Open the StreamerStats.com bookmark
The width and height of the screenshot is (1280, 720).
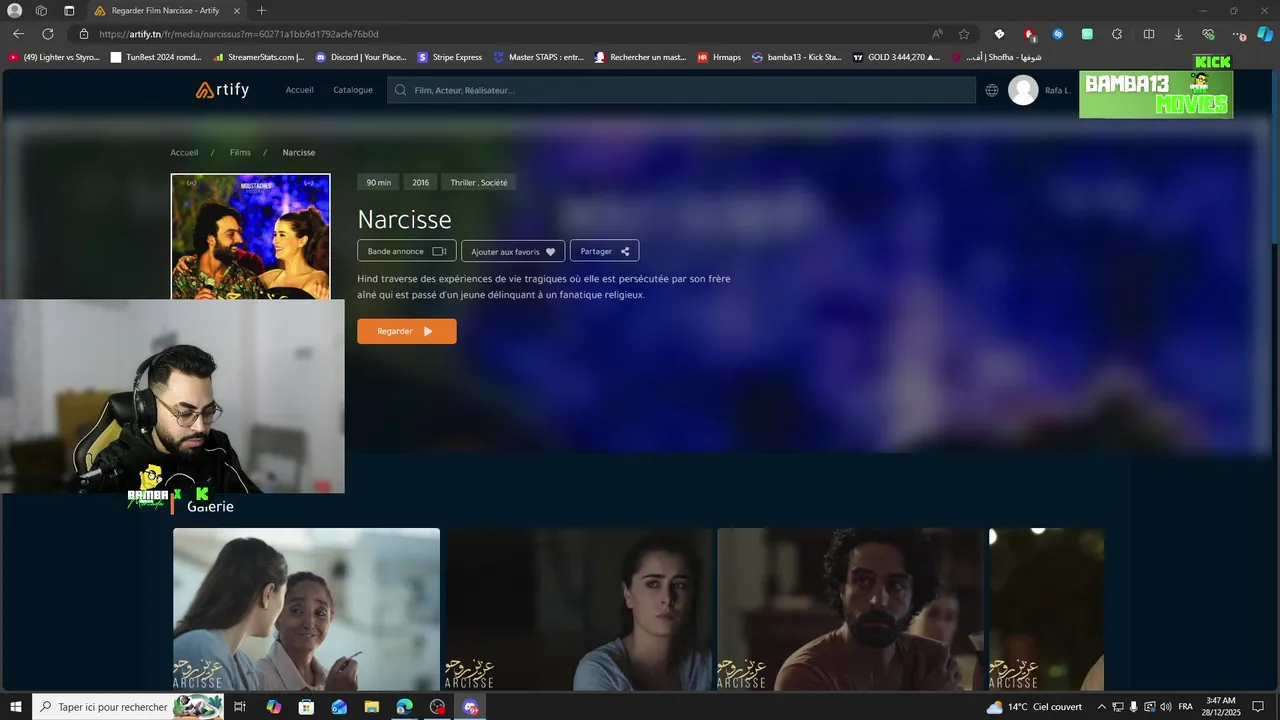pos(258,57)
